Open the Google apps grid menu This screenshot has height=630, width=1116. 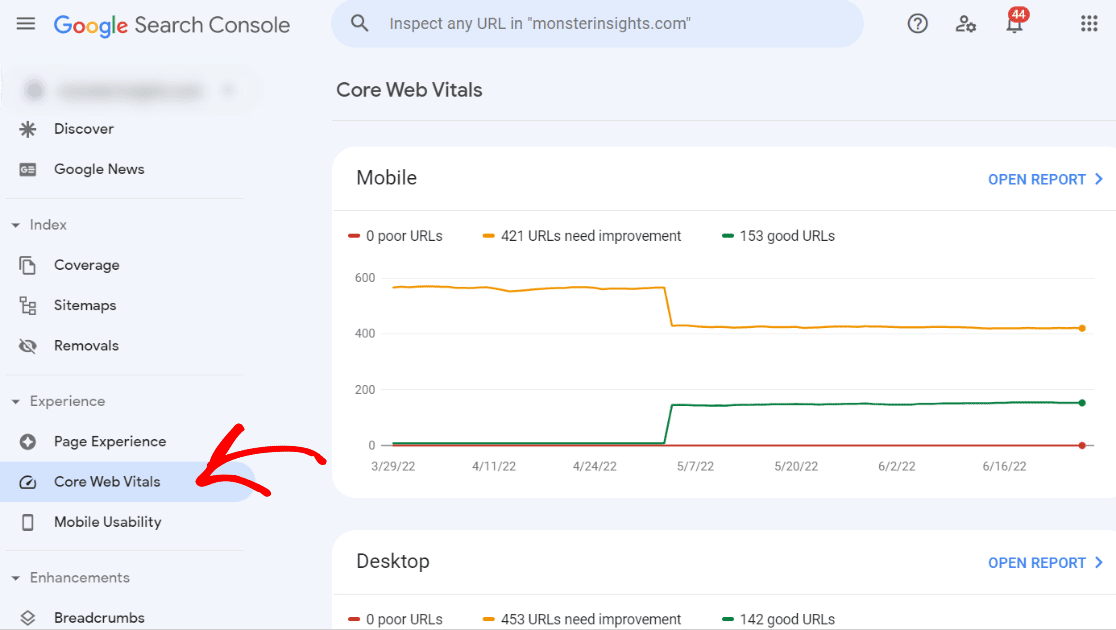click(1089, 23)
